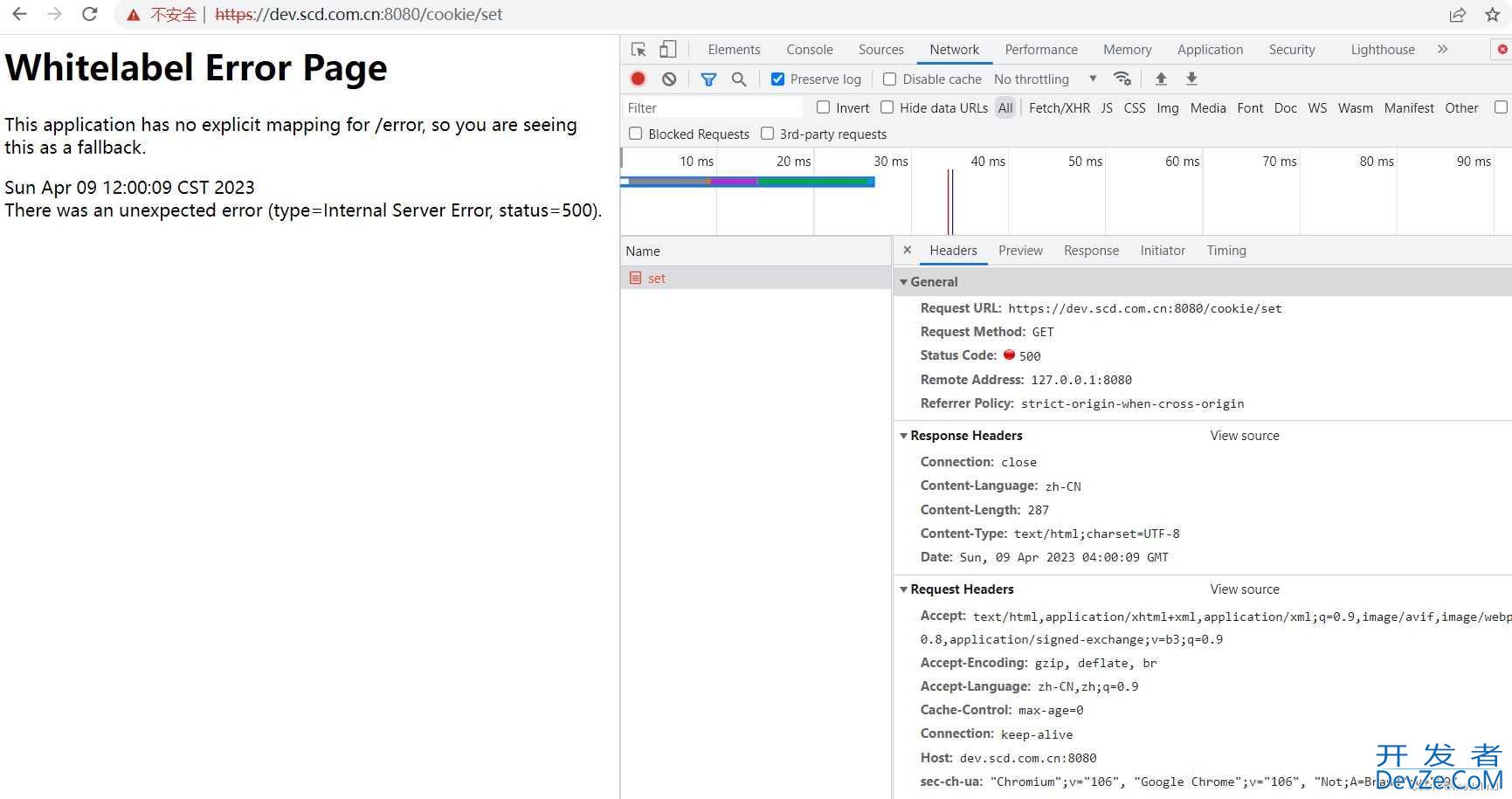Switch to the Console tab
This screenshot has width=1512, height=799.
point(810,49)
